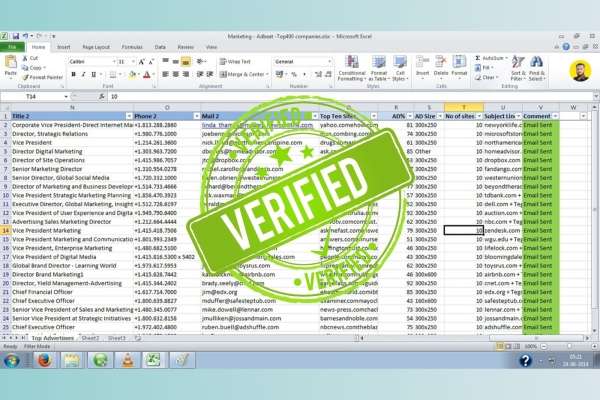Image resolution: width=600 pixels, height=400 pixels.
Task: Toggle Middle Align for cell
Action: tap(176, 61)
